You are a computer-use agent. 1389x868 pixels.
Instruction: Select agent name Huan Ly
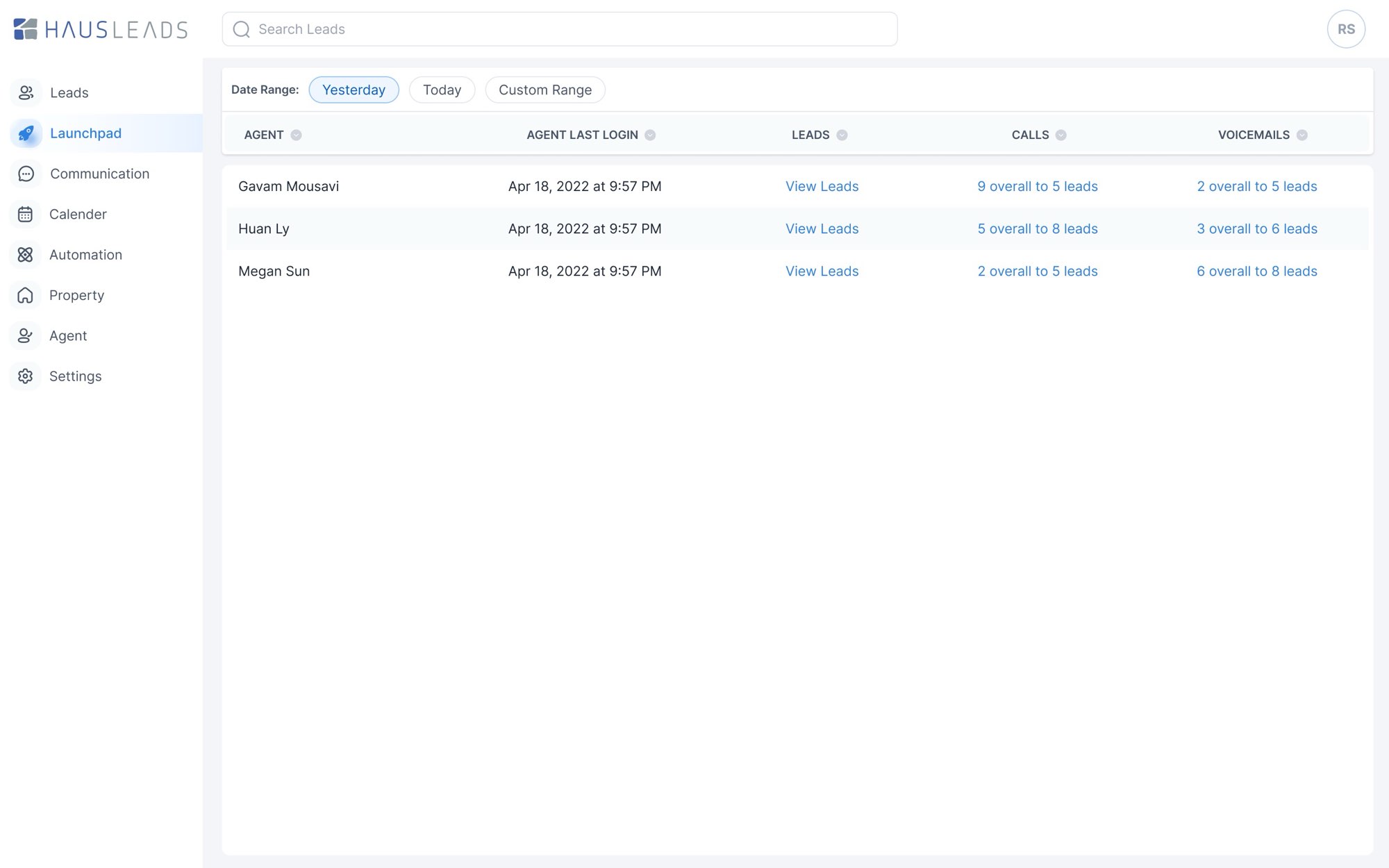264,228
